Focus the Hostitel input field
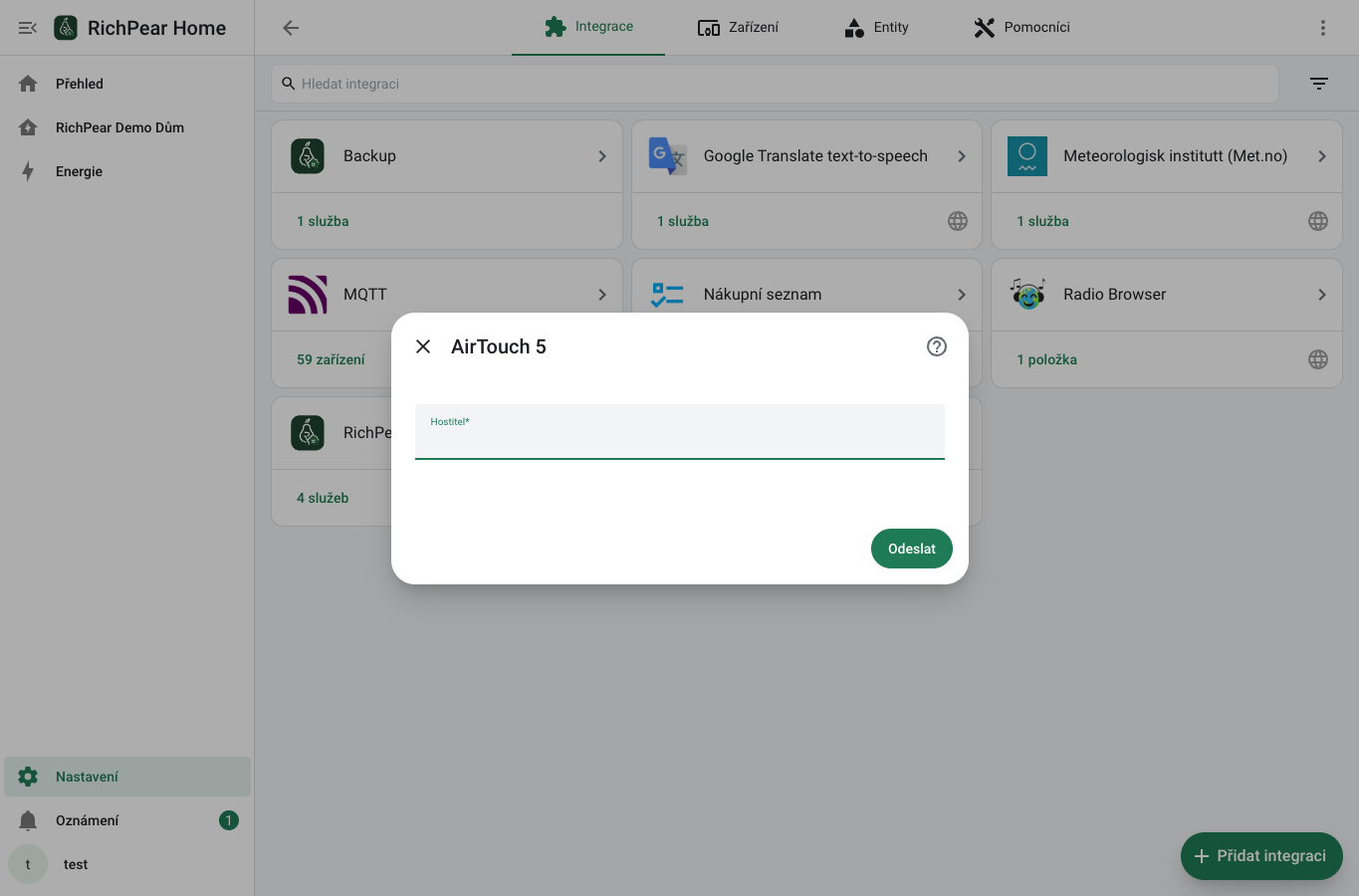1359x896 pixels. 680,432
